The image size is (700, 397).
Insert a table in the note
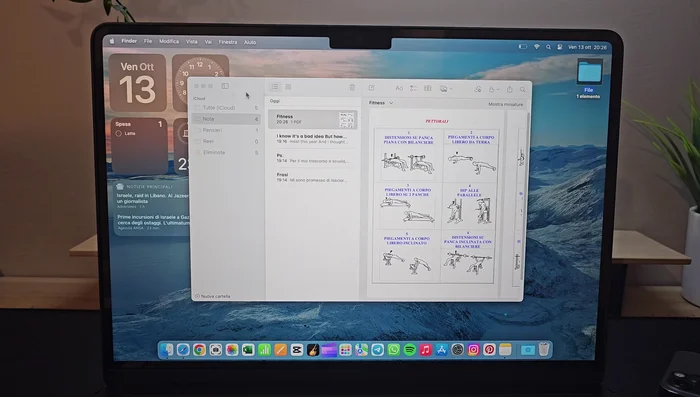pos(428,88)
